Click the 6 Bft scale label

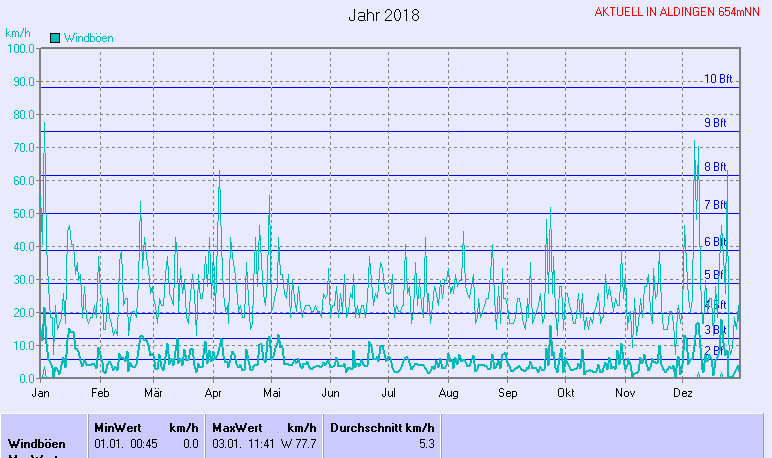715,242
